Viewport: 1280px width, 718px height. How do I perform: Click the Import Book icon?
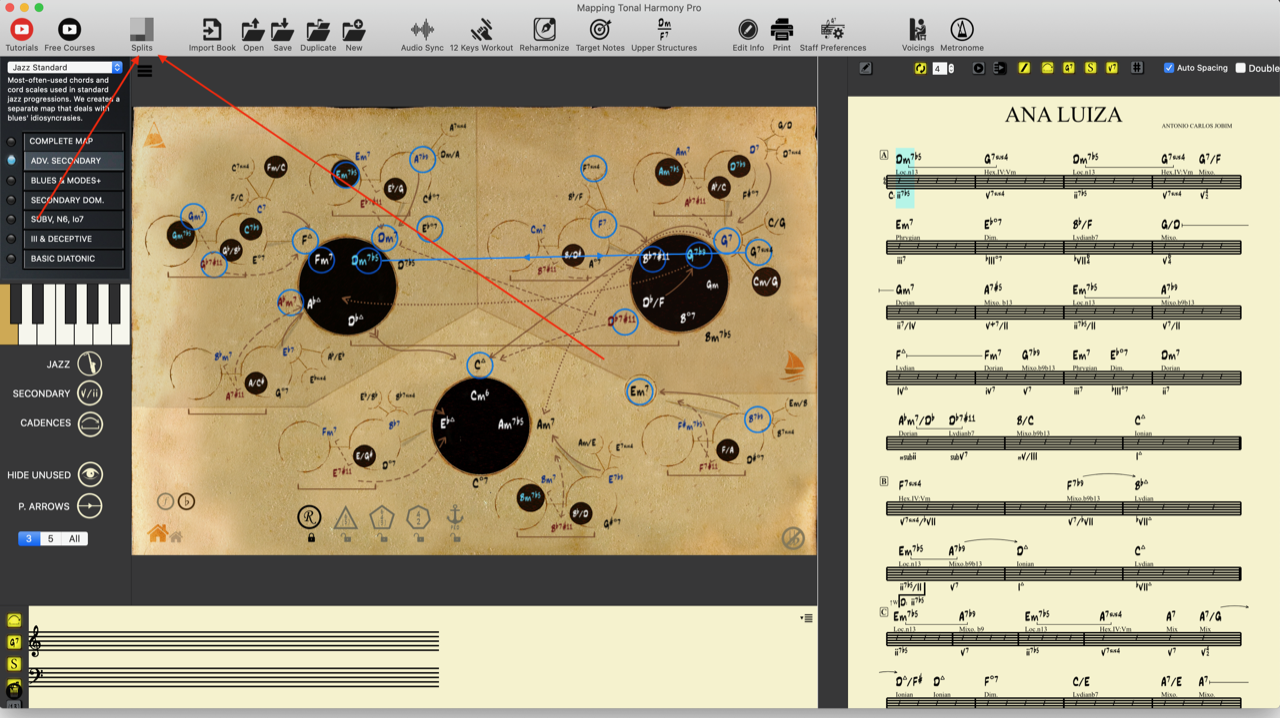[211, 32]
